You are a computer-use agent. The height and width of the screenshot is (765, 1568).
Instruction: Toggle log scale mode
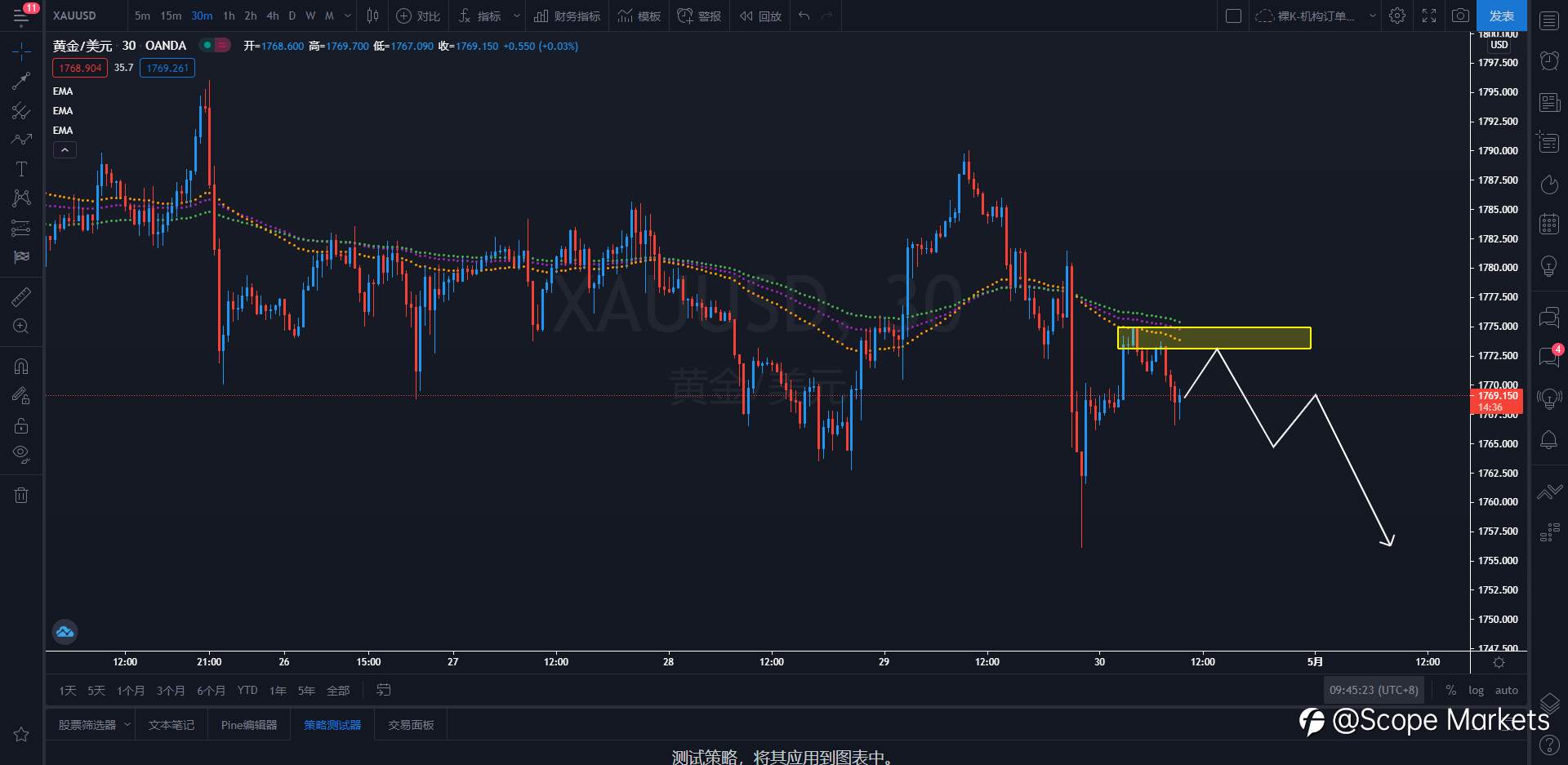click(1476, 690)
